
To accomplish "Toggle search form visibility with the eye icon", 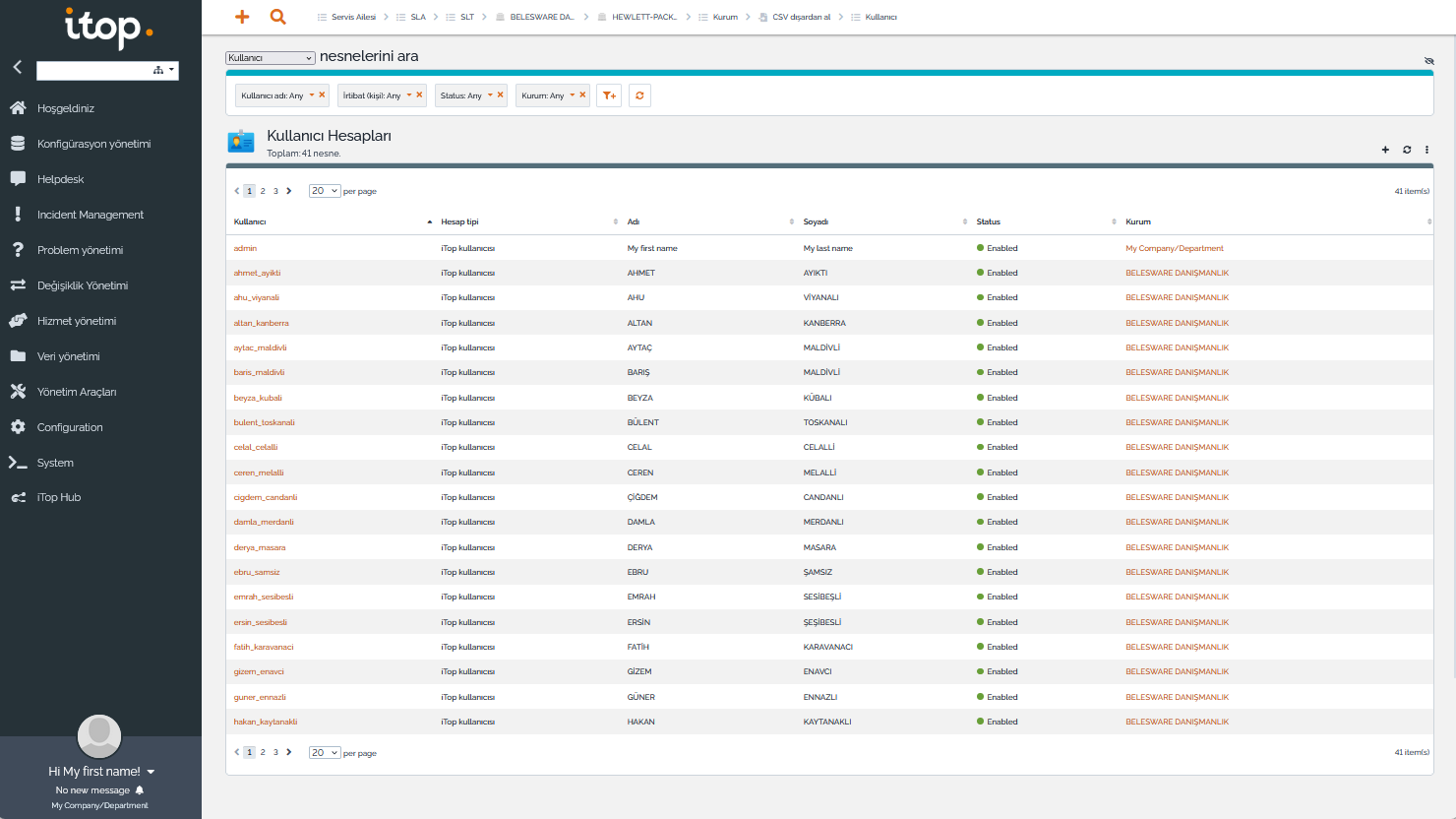I will click(x=1428, y=61).
